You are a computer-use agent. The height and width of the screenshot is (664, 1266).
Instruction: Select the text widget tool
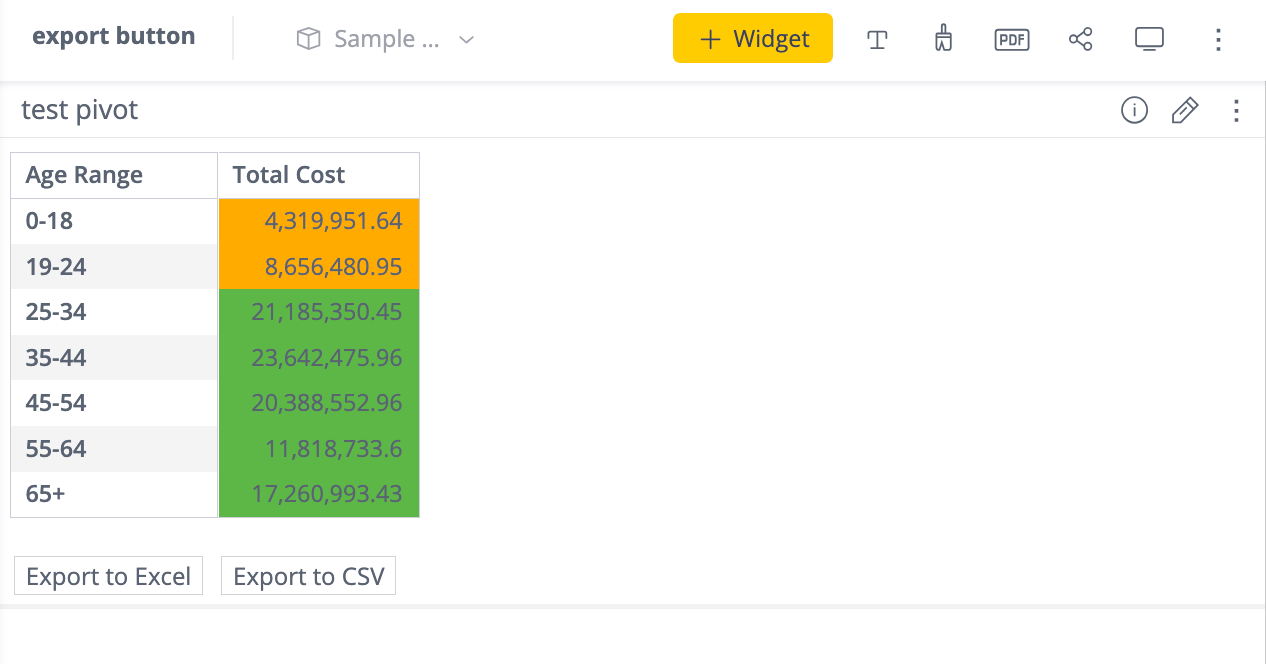click(877, 39)
